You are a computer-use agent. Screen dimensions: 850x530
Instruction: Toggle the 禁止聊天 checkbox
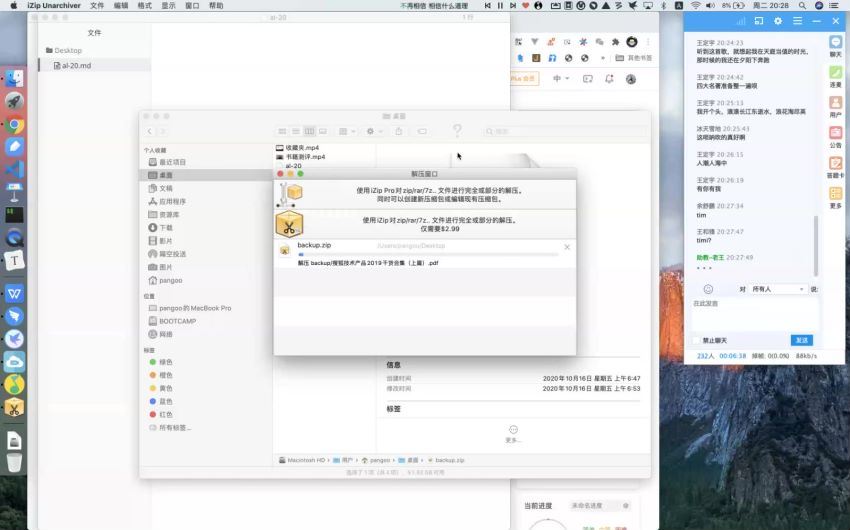coord(697,340)
